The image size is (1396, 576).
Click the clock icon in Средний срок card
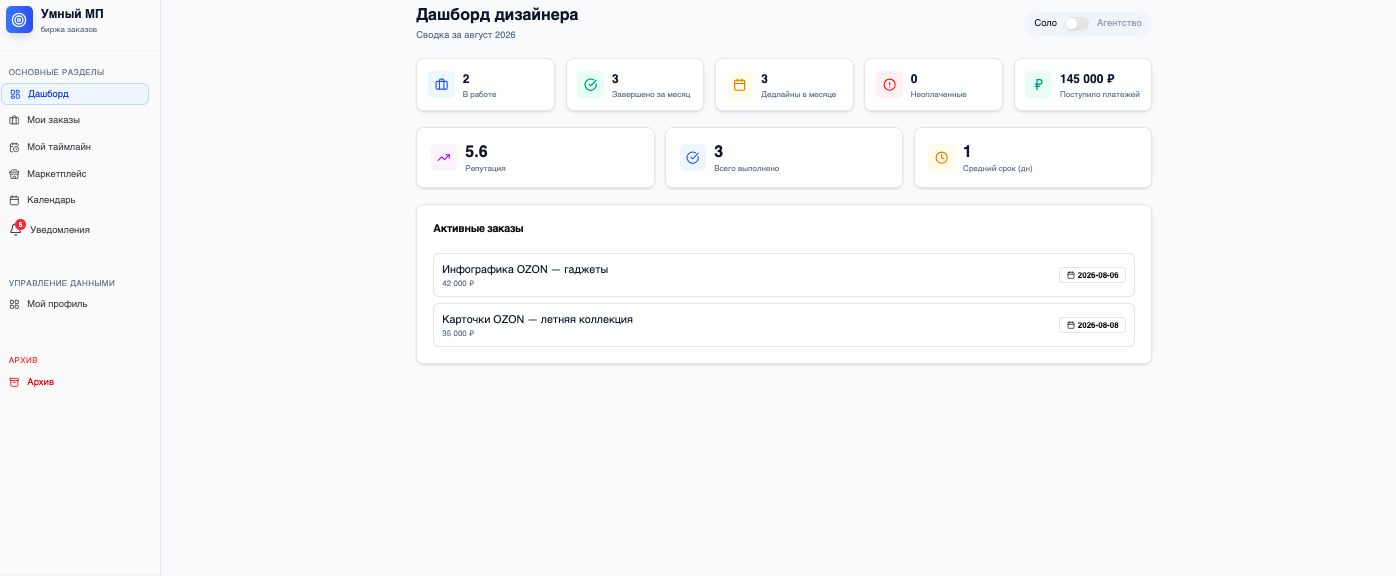coord(941,158)
